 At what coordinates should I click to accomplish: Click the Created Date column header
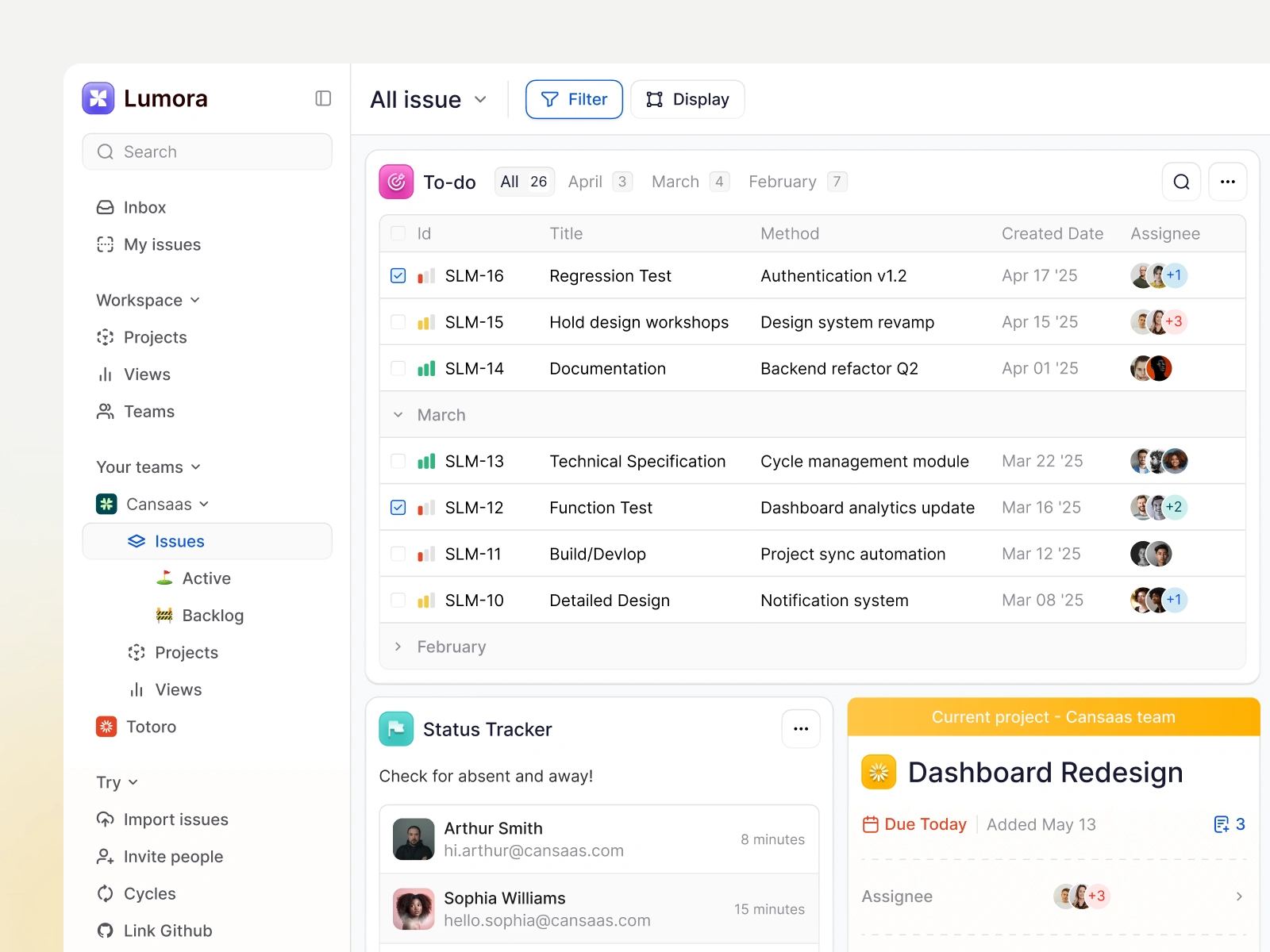click(1053, 233)
